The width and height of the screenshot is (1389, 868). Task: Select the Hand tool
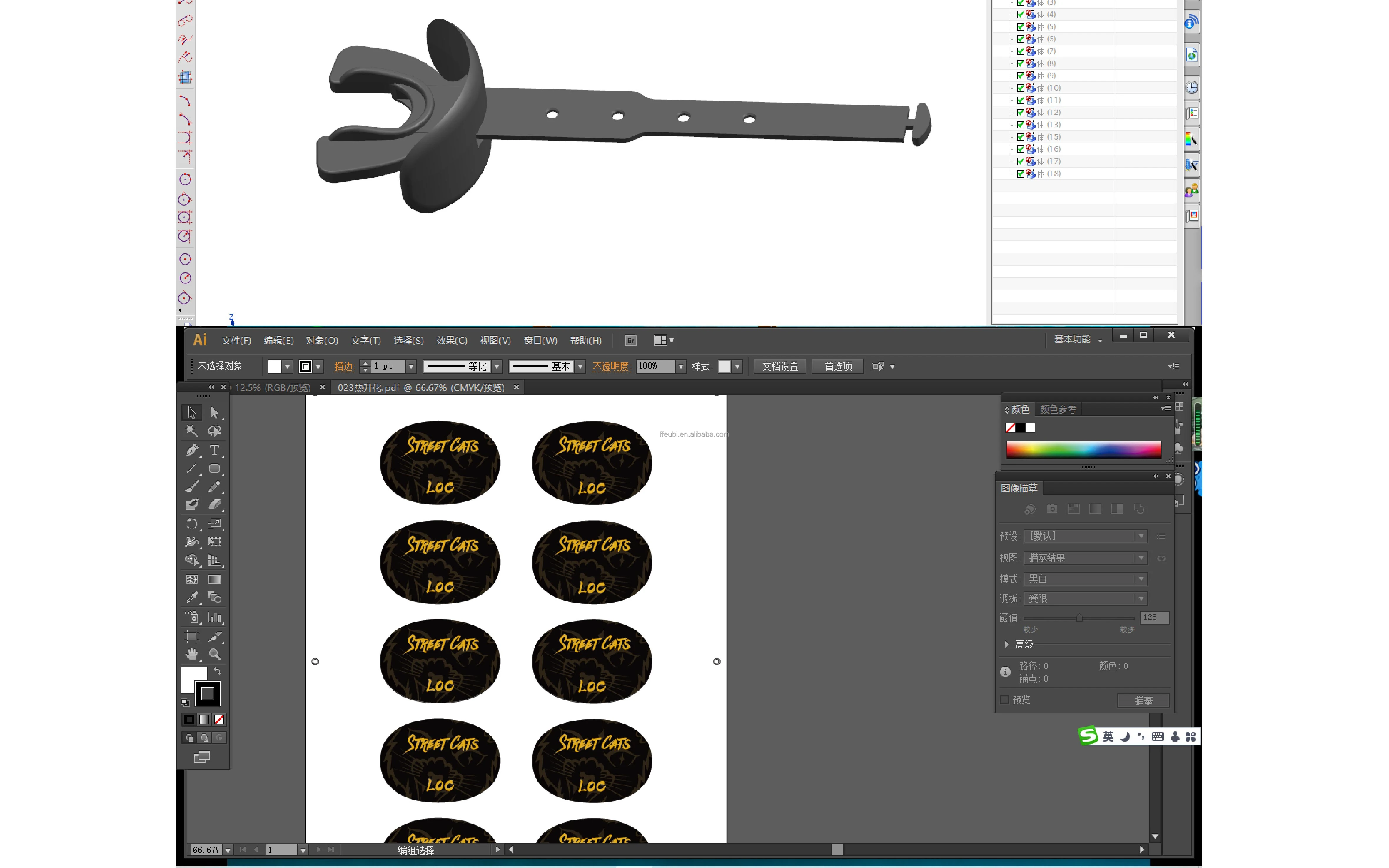[x=192, y=654]
